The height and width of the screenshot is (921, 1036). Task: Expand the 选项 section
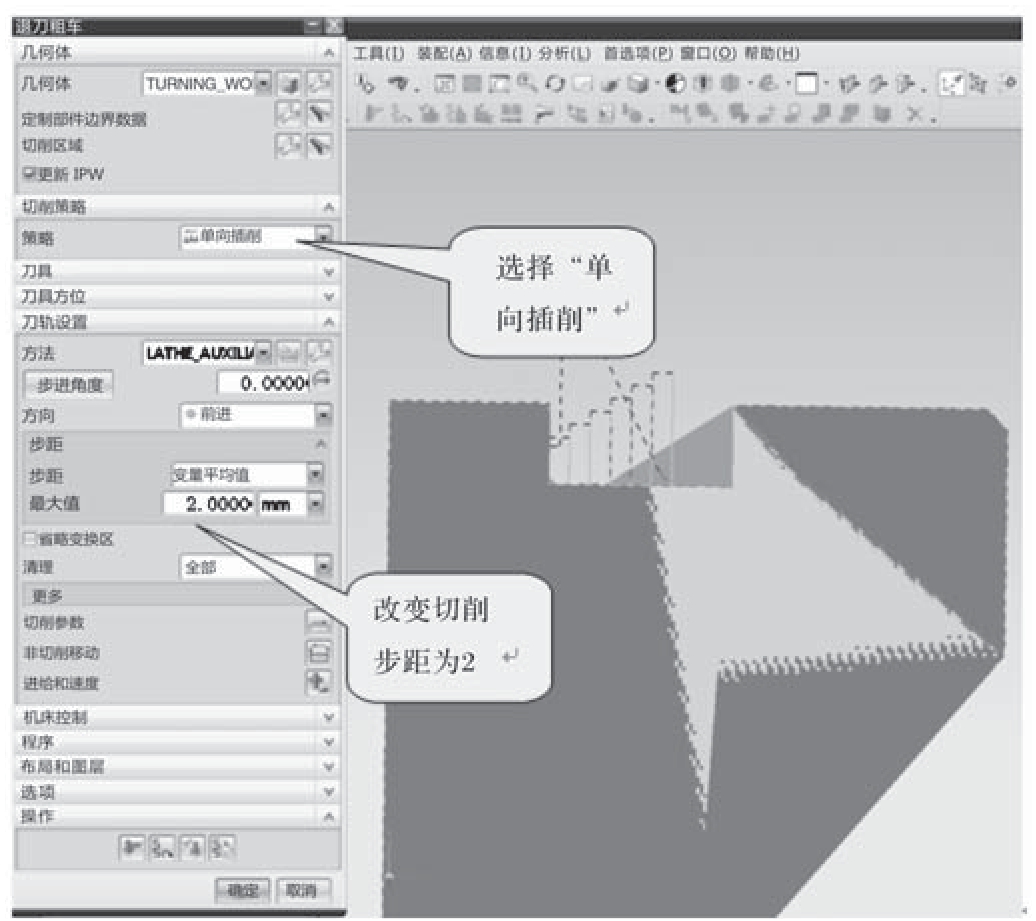point(177,792)
